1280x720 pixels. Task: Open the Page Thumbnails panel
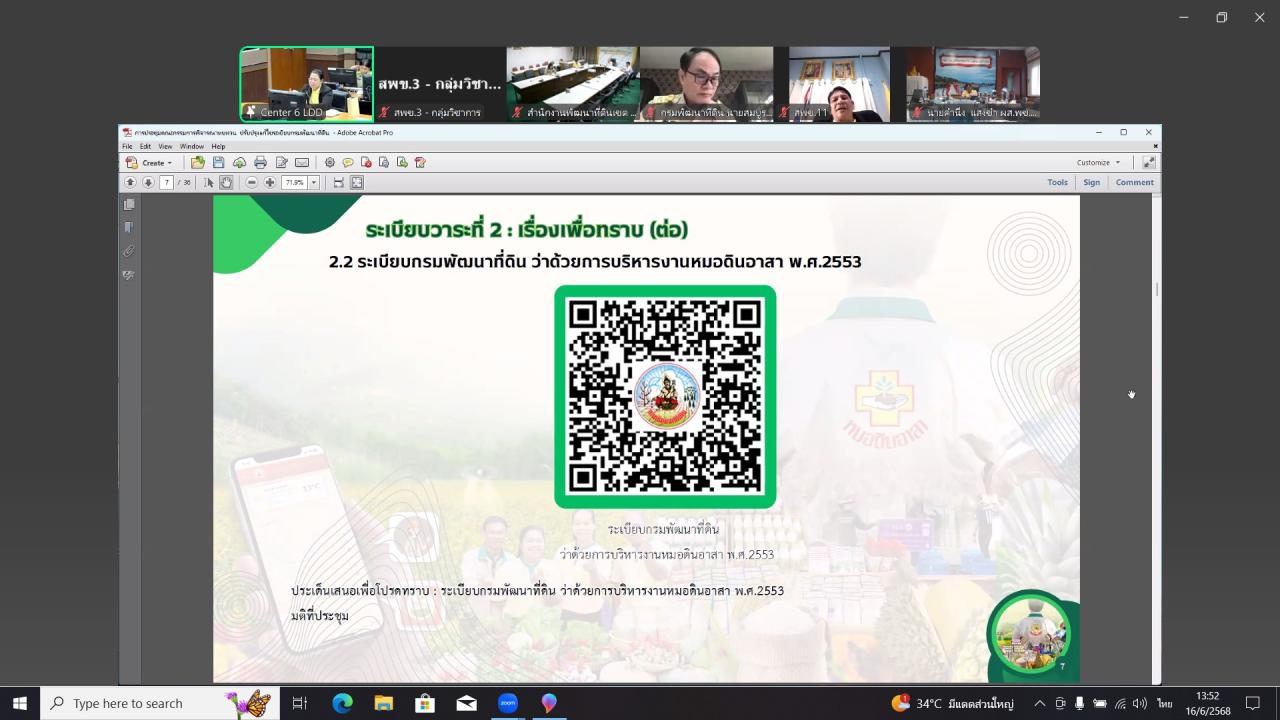pos(128,204)
